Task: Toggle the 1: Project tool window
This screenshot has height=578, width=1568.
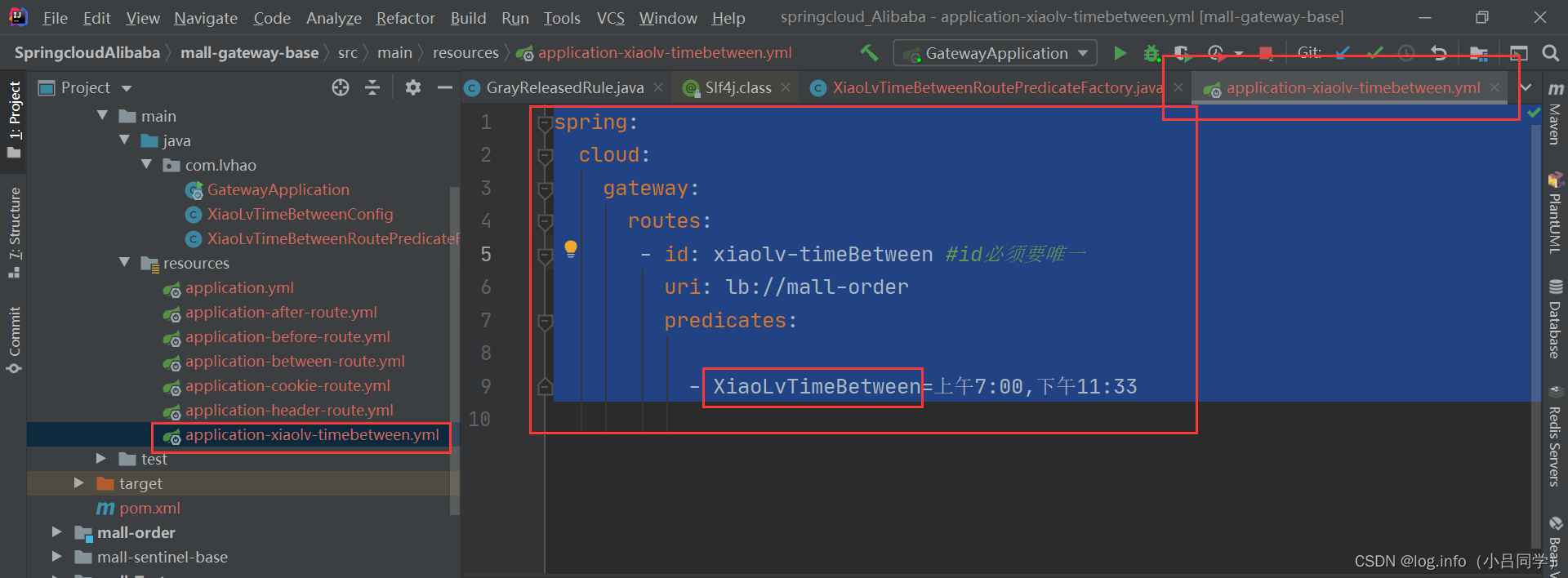Action: pyautogui.click(x=14, y=121)
